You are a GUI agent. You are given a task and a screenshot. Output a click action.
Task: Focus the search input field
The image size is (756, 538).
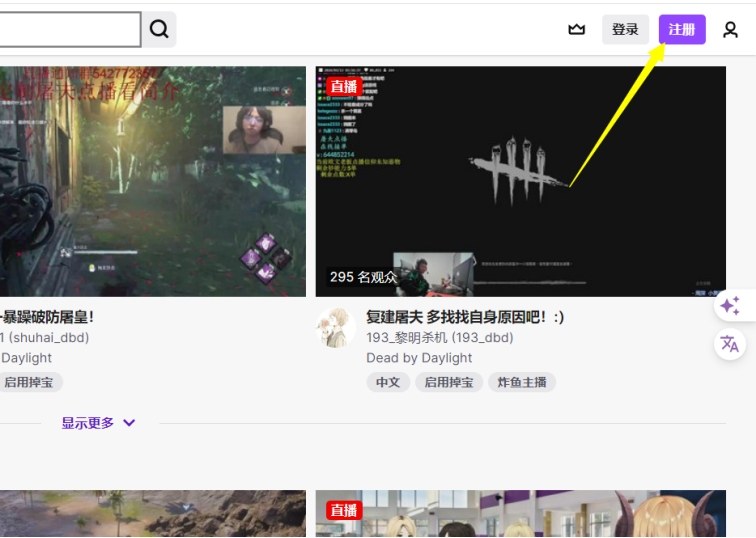[70, 29]
